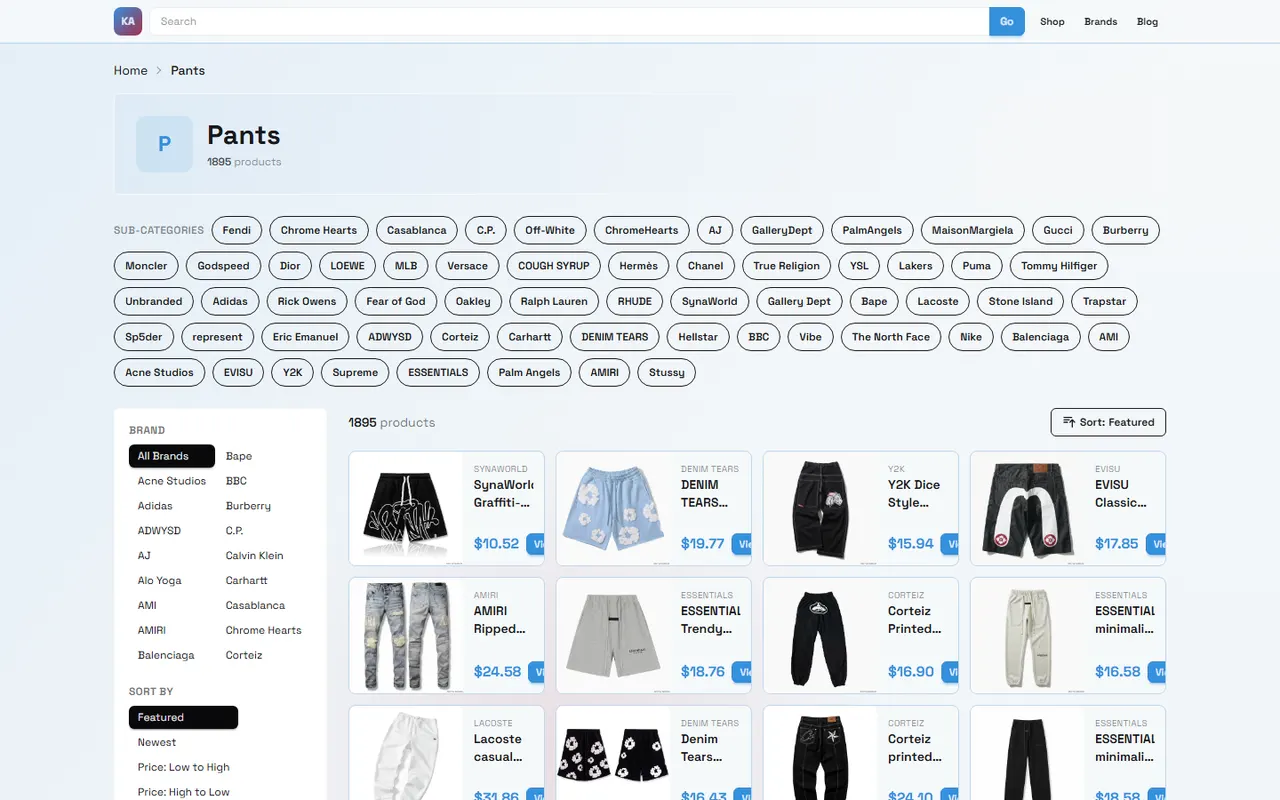
Task: Select the Fendi sub-category chip
Action: click(x=237, y=230)
